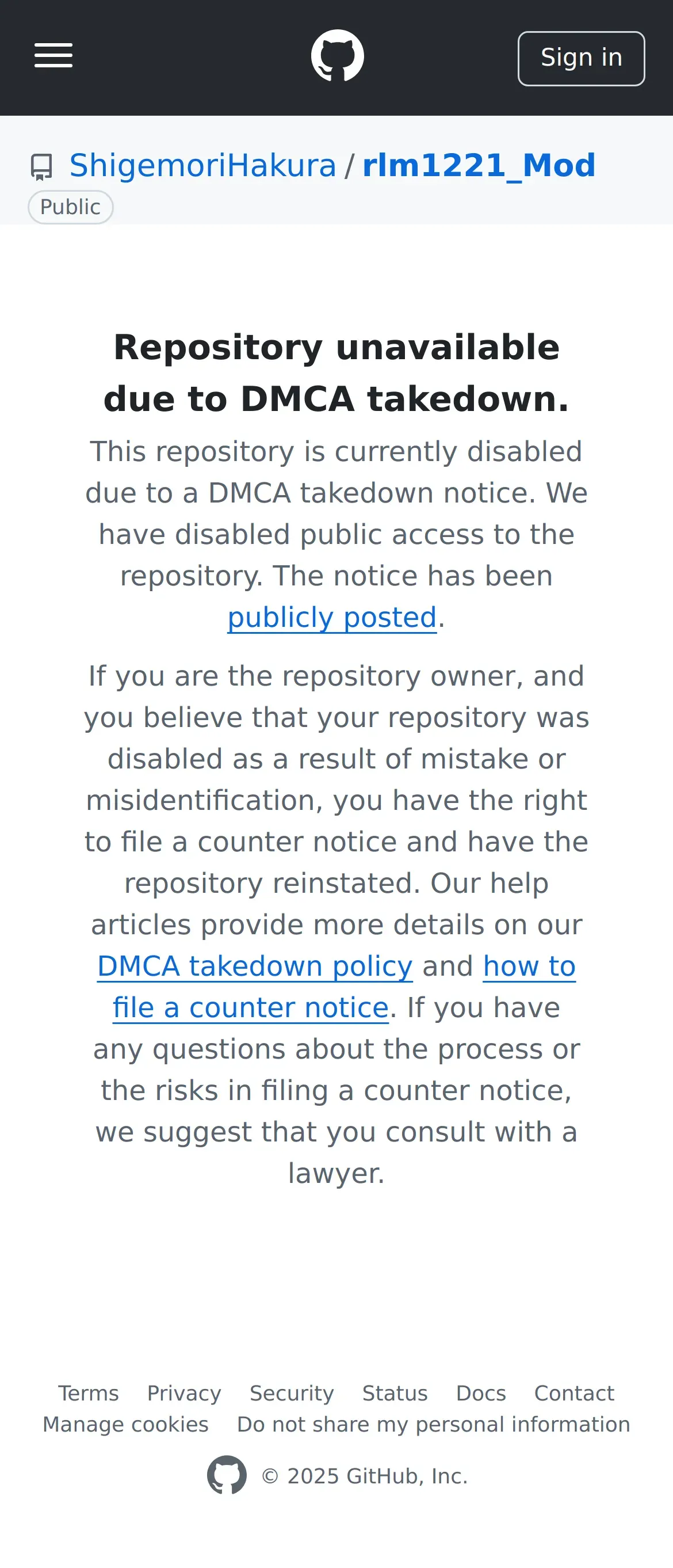Click the Public visibility badge
The height and width of the screenshot is (1568, 673).
pyautogui.click(x=71, y=207)
